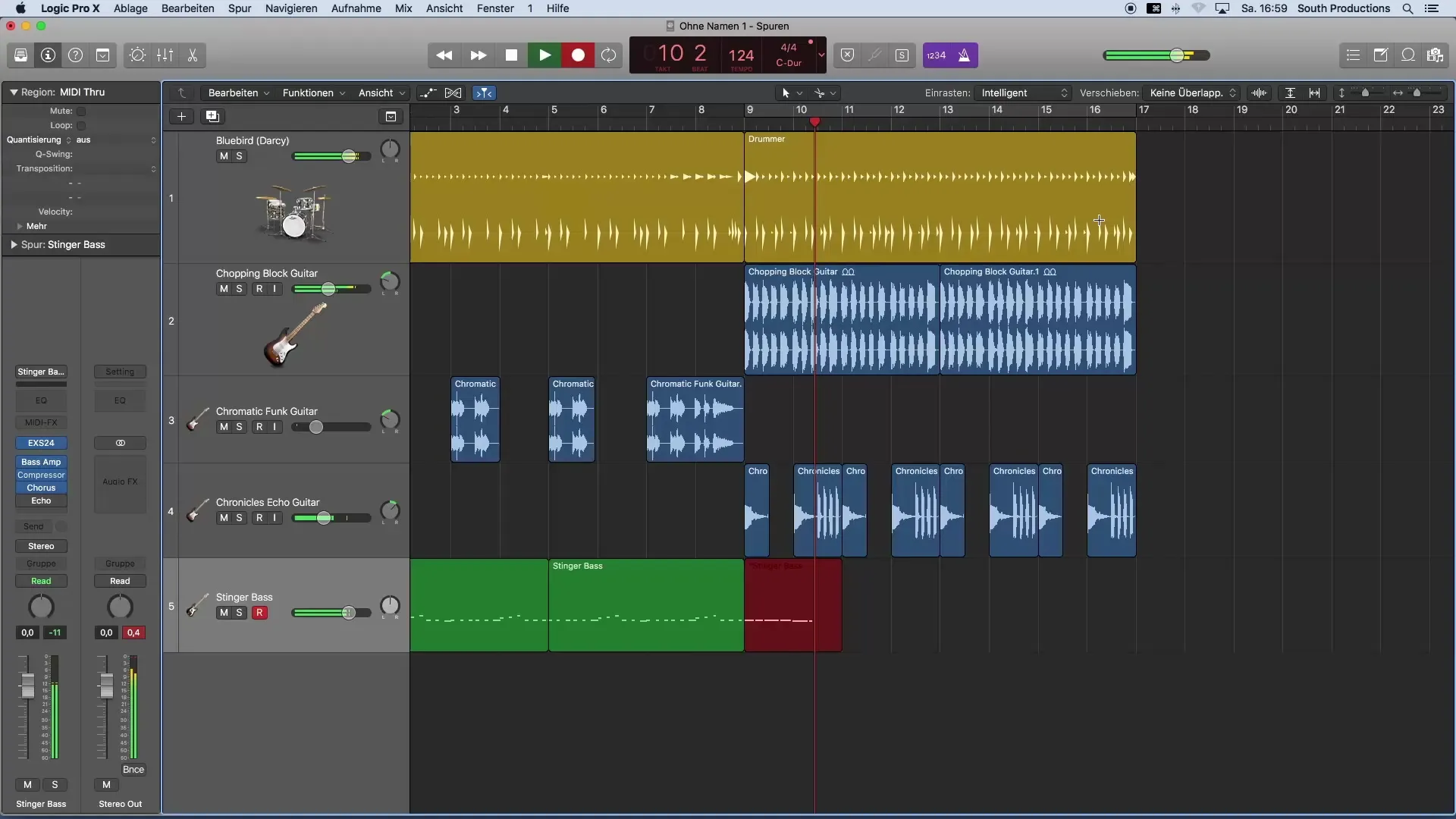Open the Note Pads icon
The image size is (1456, 819).
pos(1380,55)
